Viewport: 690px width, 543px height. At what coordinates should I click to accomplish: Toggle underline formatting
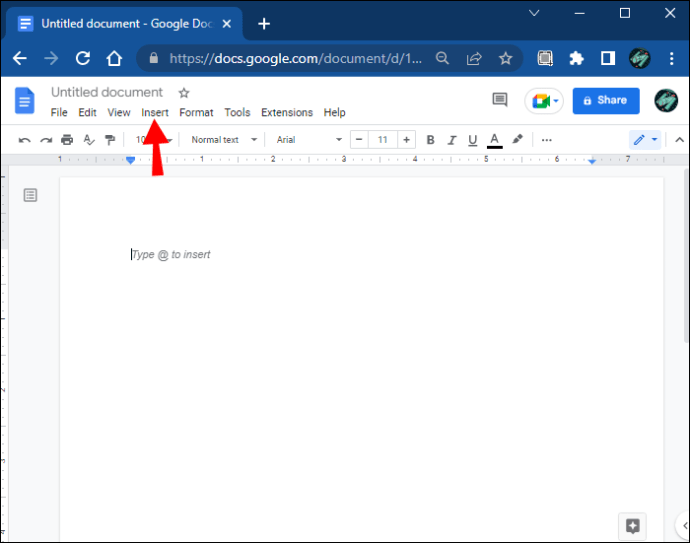472,140
